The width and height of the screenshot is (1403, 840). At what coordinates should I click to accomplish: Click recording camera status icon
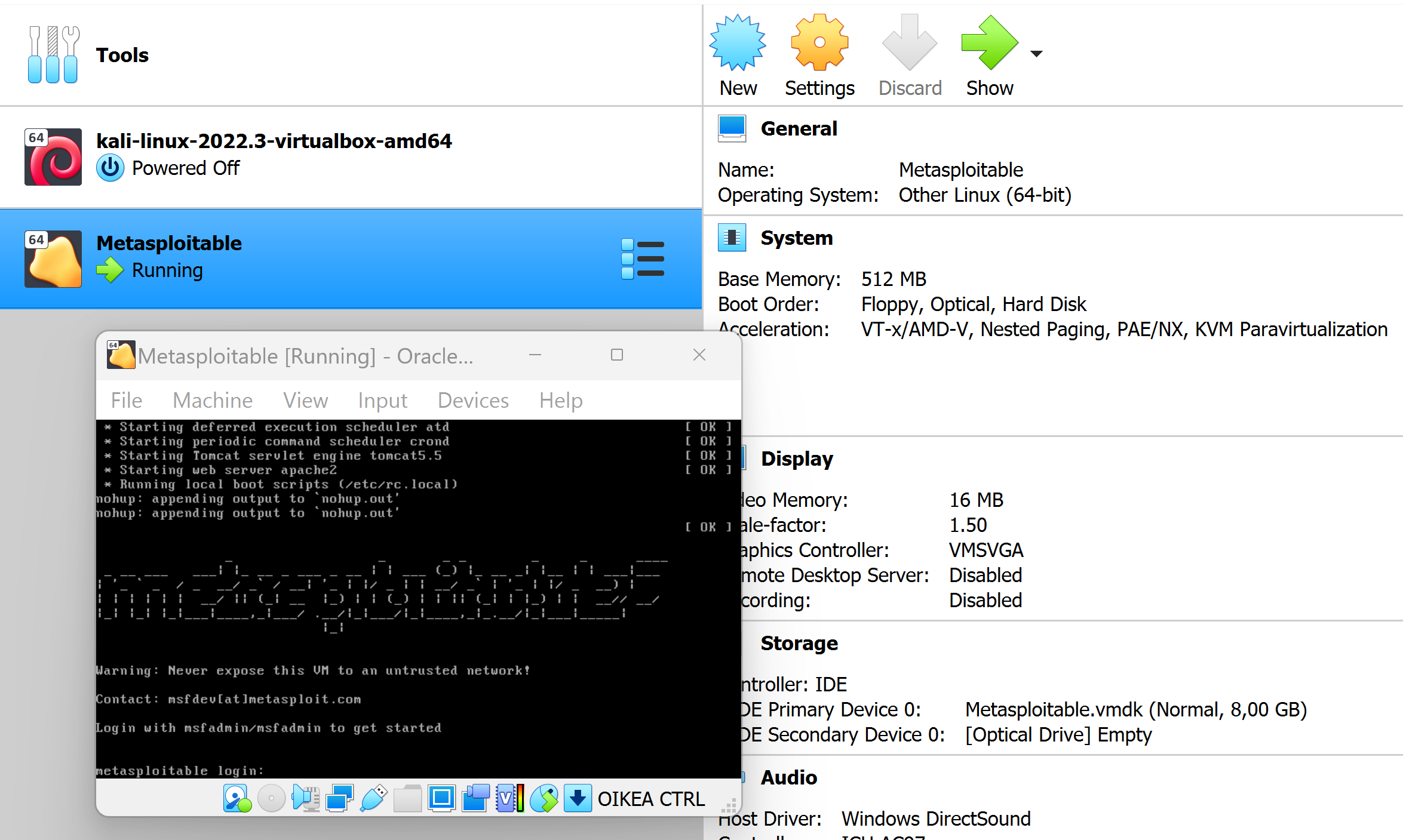pyautogui.click(x=475, y=799)
